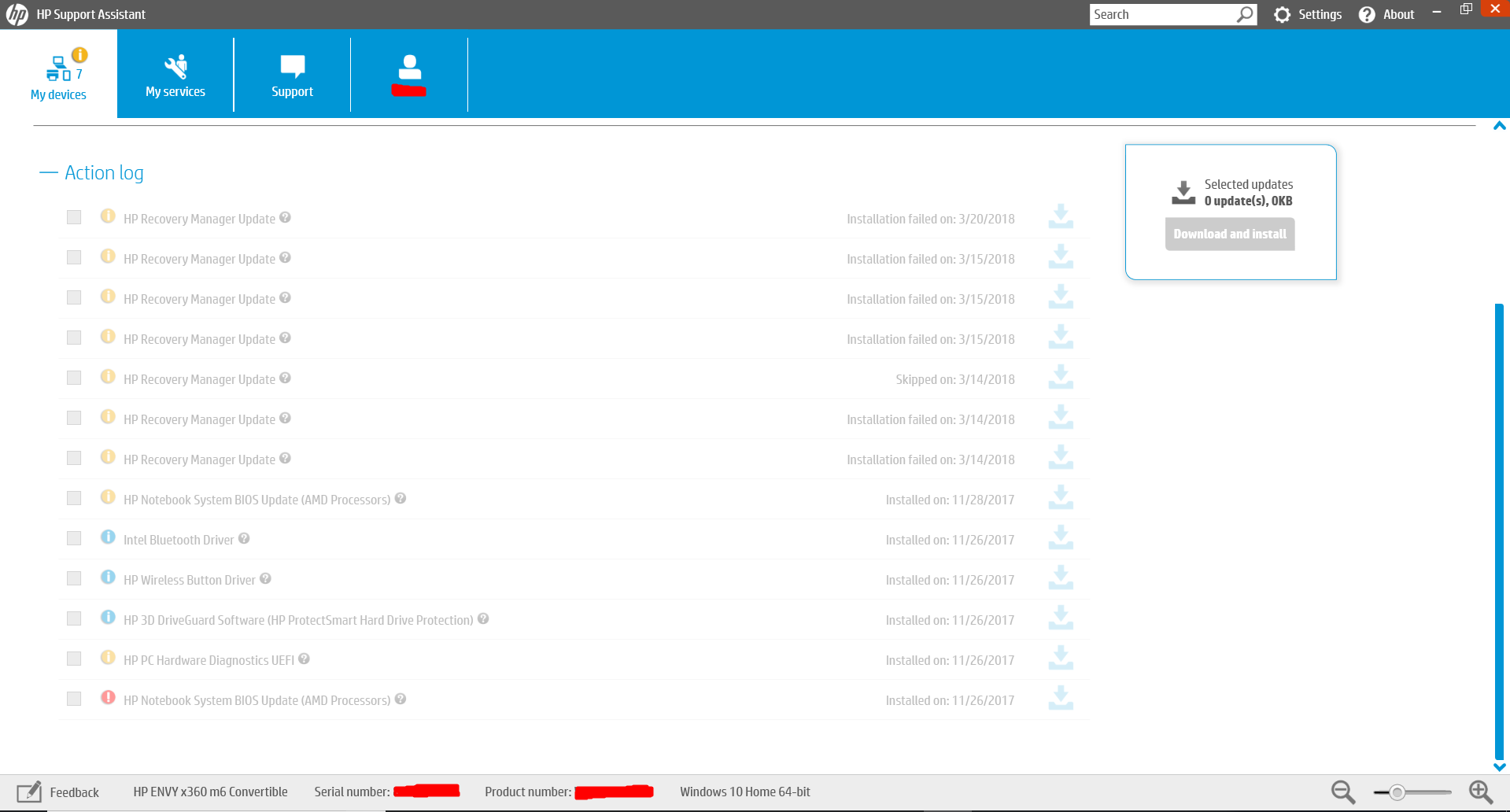Screen dimensions: 1510x812
Task: Open Settings from the title bar
Action: (x=1308, y=14)
